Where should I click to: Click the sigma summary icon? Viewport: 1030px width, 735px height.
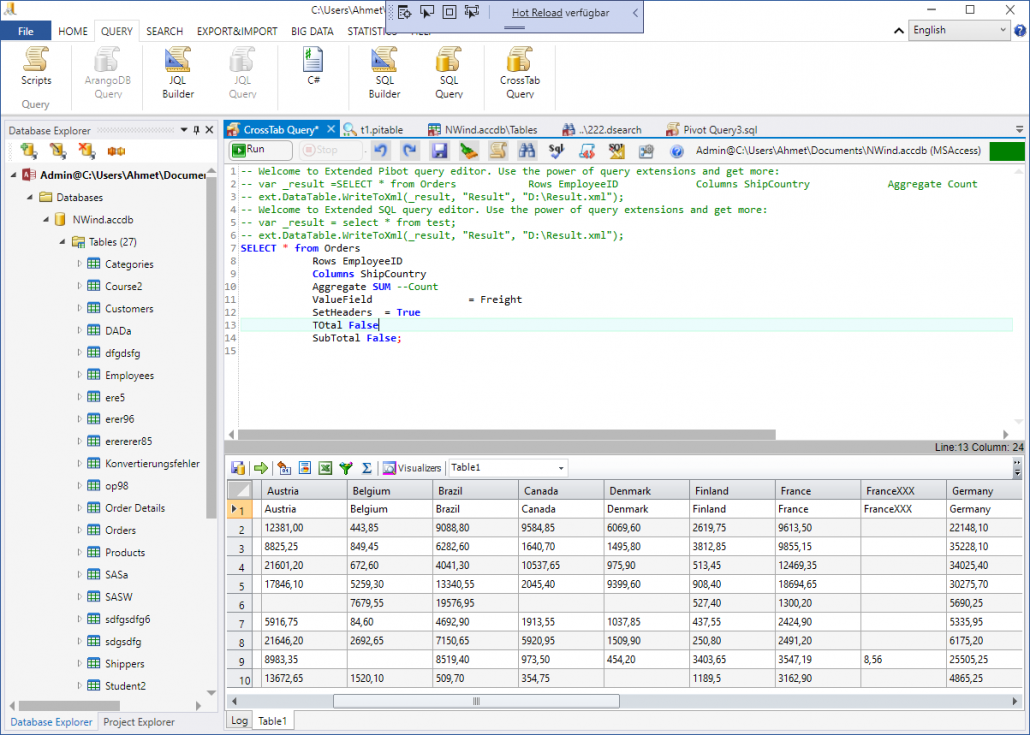point(367,468)
